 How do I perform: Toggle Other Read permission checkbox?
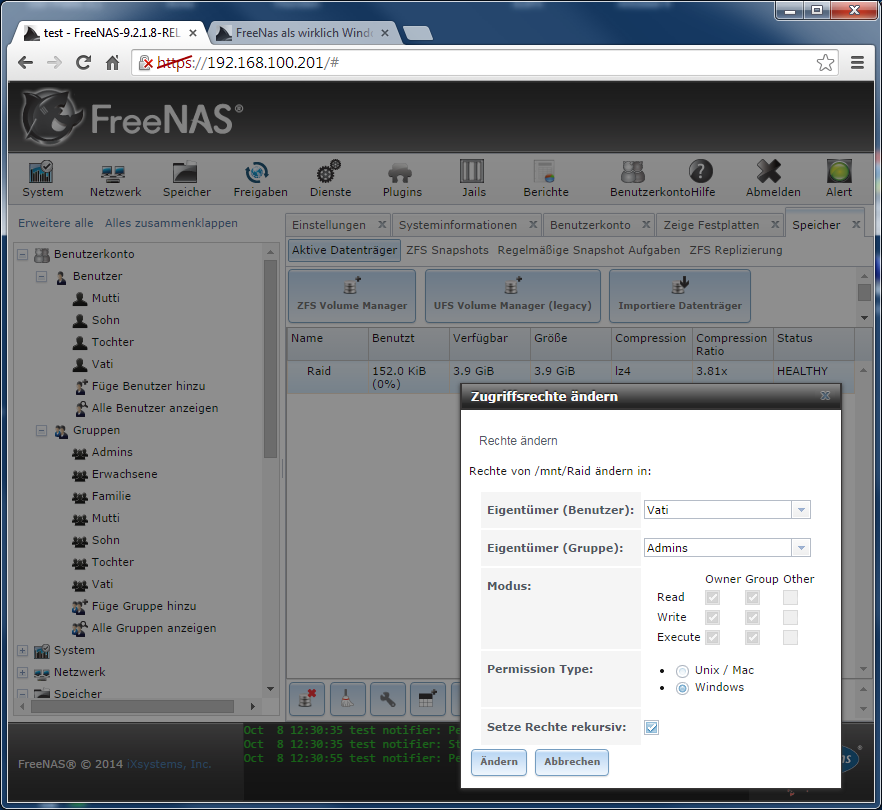(x=790, y=597)
